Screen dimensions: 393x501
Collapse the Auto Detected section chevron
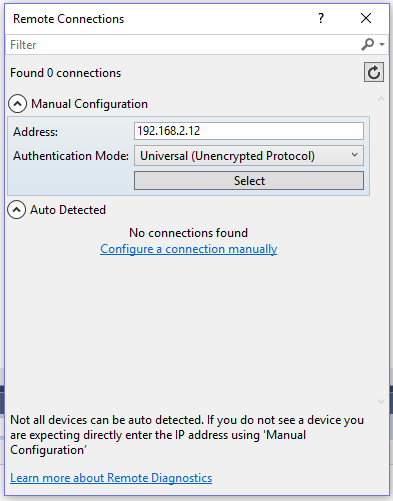pos(17,210)
